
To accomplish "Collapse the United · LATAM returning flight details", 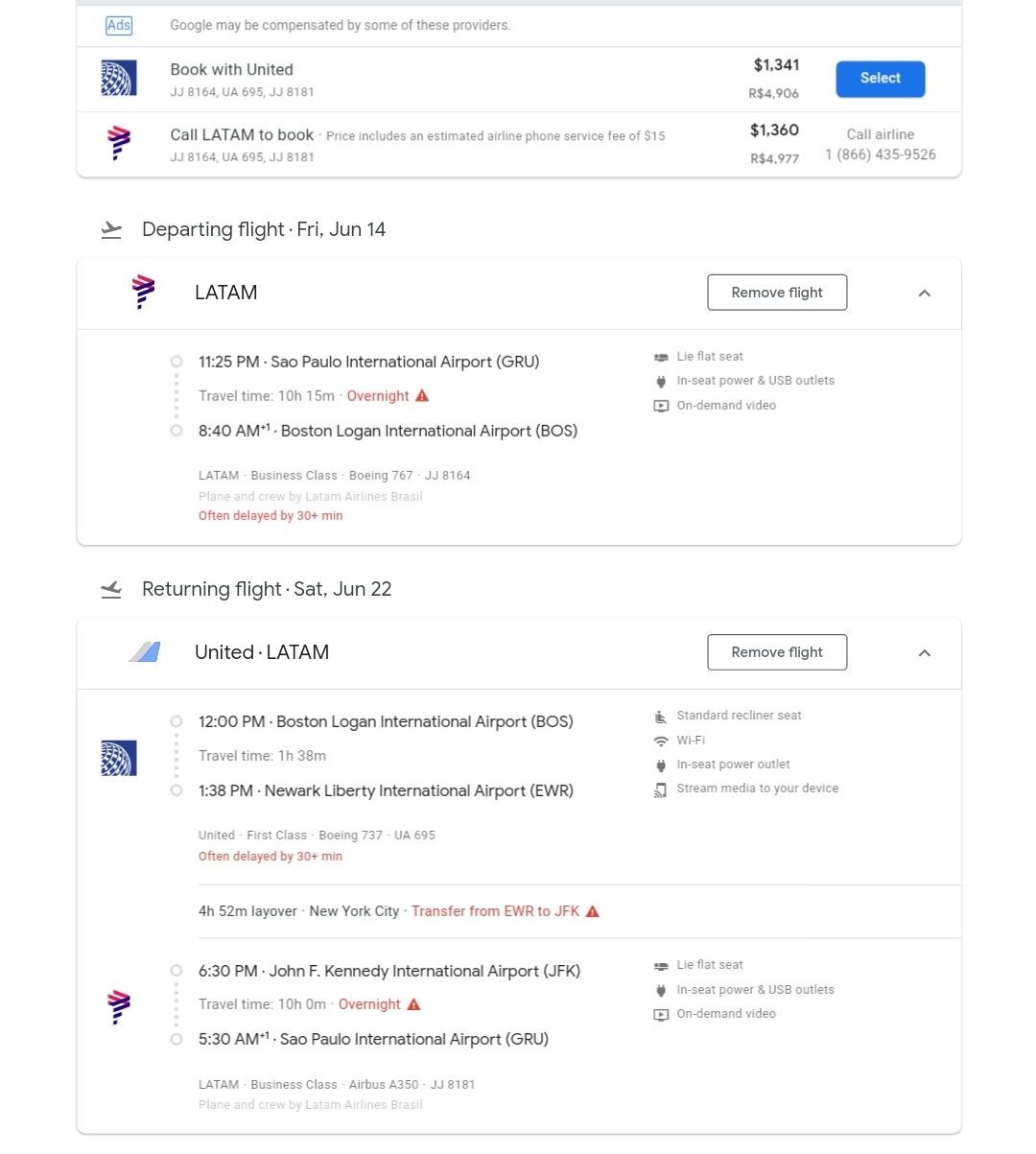I will pos(925,652).
